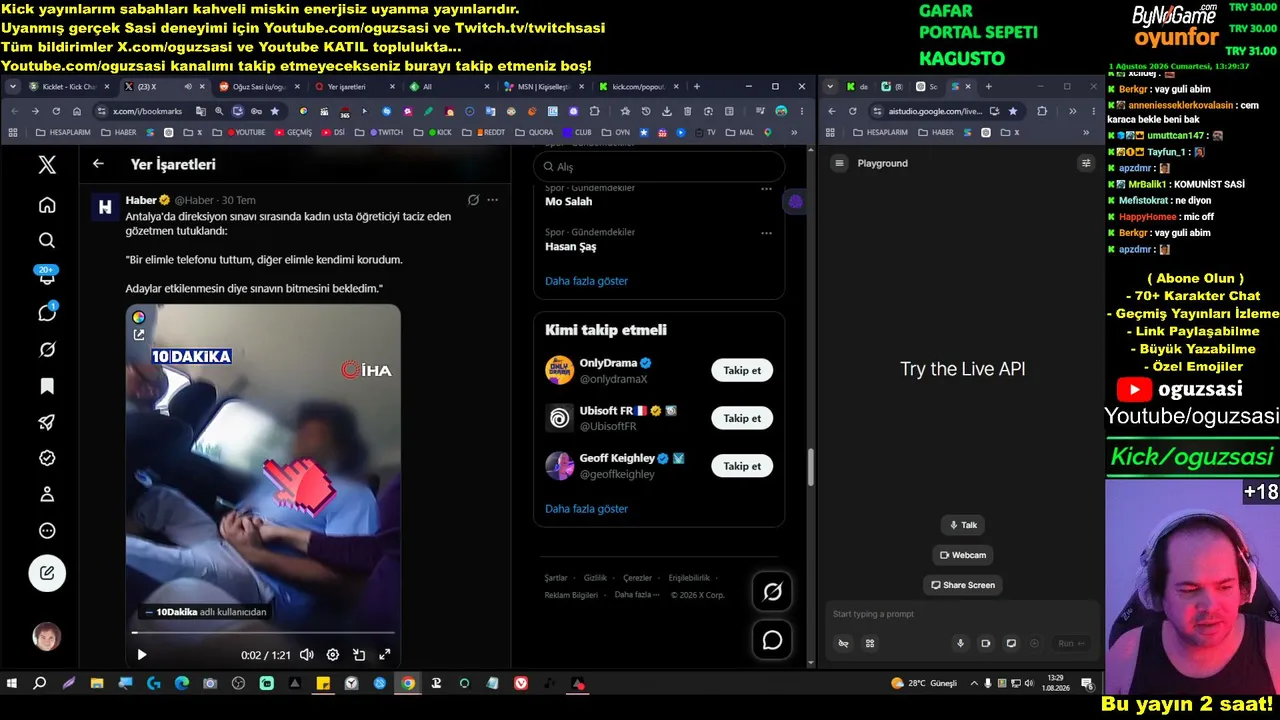This screenshot has width=1280, height=720.
Task: Open QUORA bookmark folder
Action: pyautogui.click(x=534, y=132)
